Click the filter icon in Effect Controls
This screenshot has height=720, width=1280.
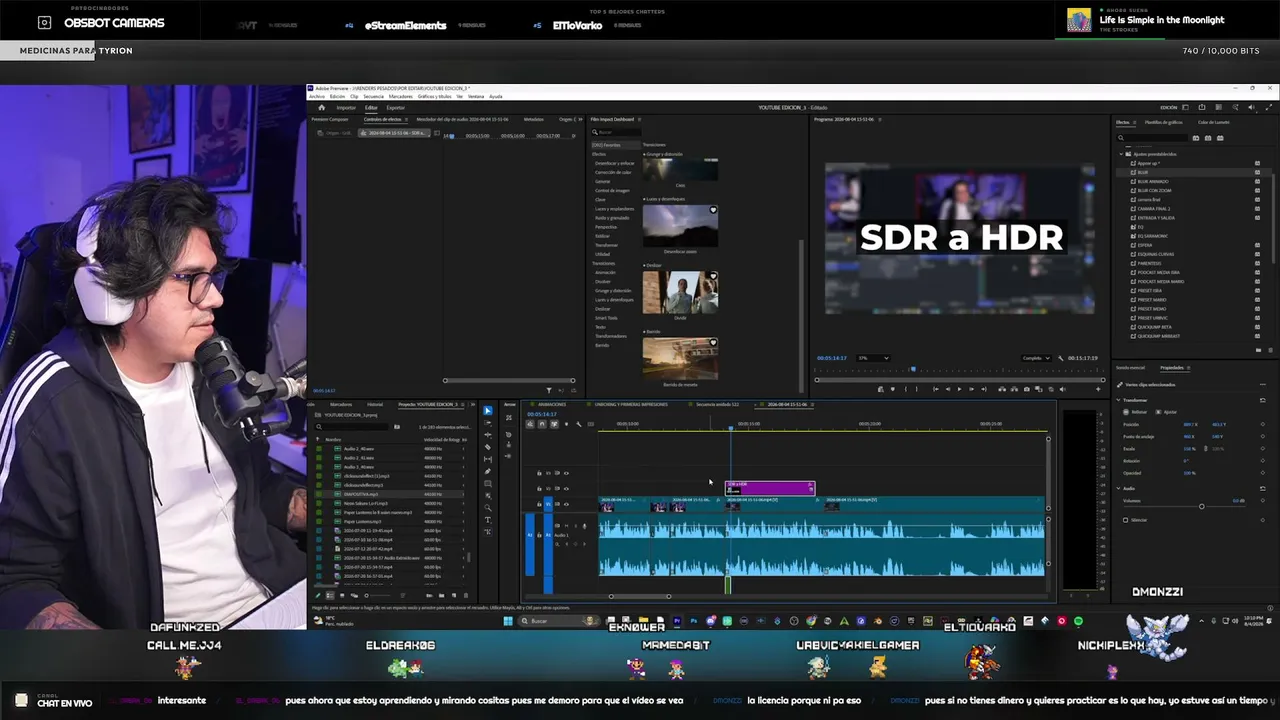[x=548, y=390]
